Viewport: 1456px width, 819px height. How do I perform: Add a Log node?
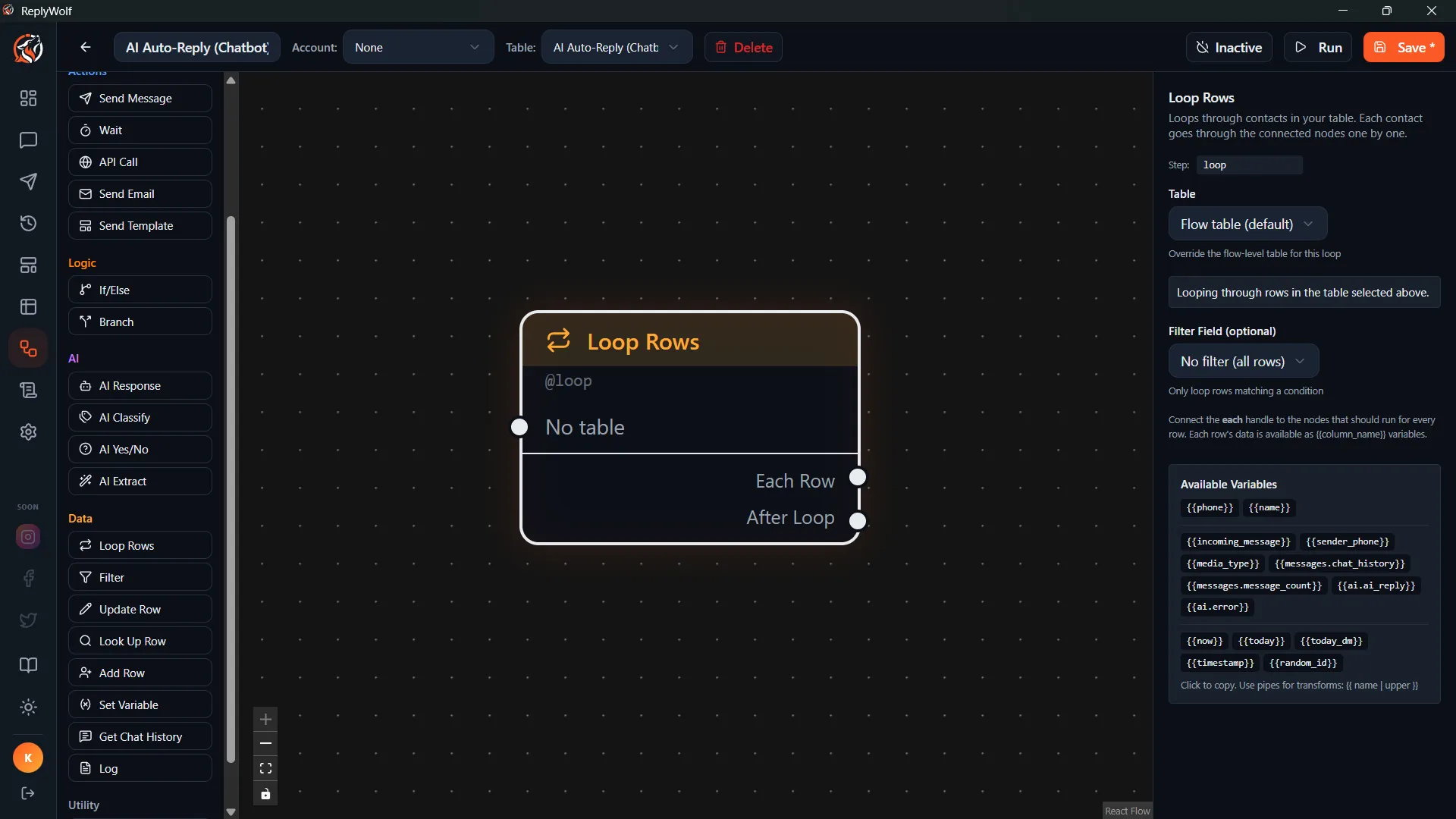(x=140, y=769)
